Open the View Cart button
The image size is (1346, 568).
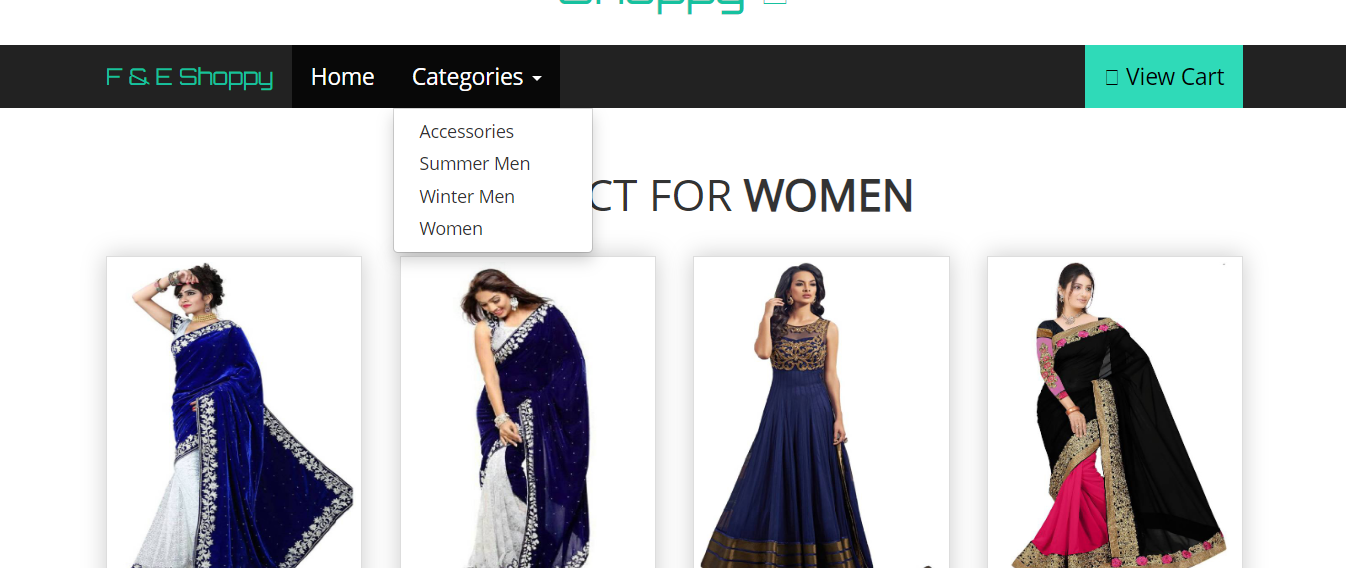(1164, 77)
